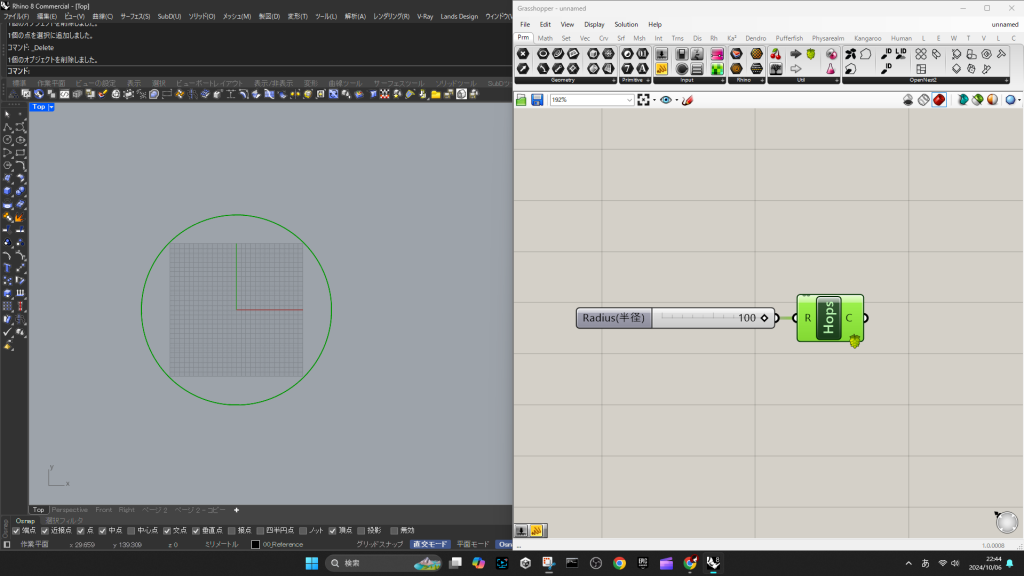
Task: Click the グリッドスナップ status bar button
Action: [x=381, y=544]
